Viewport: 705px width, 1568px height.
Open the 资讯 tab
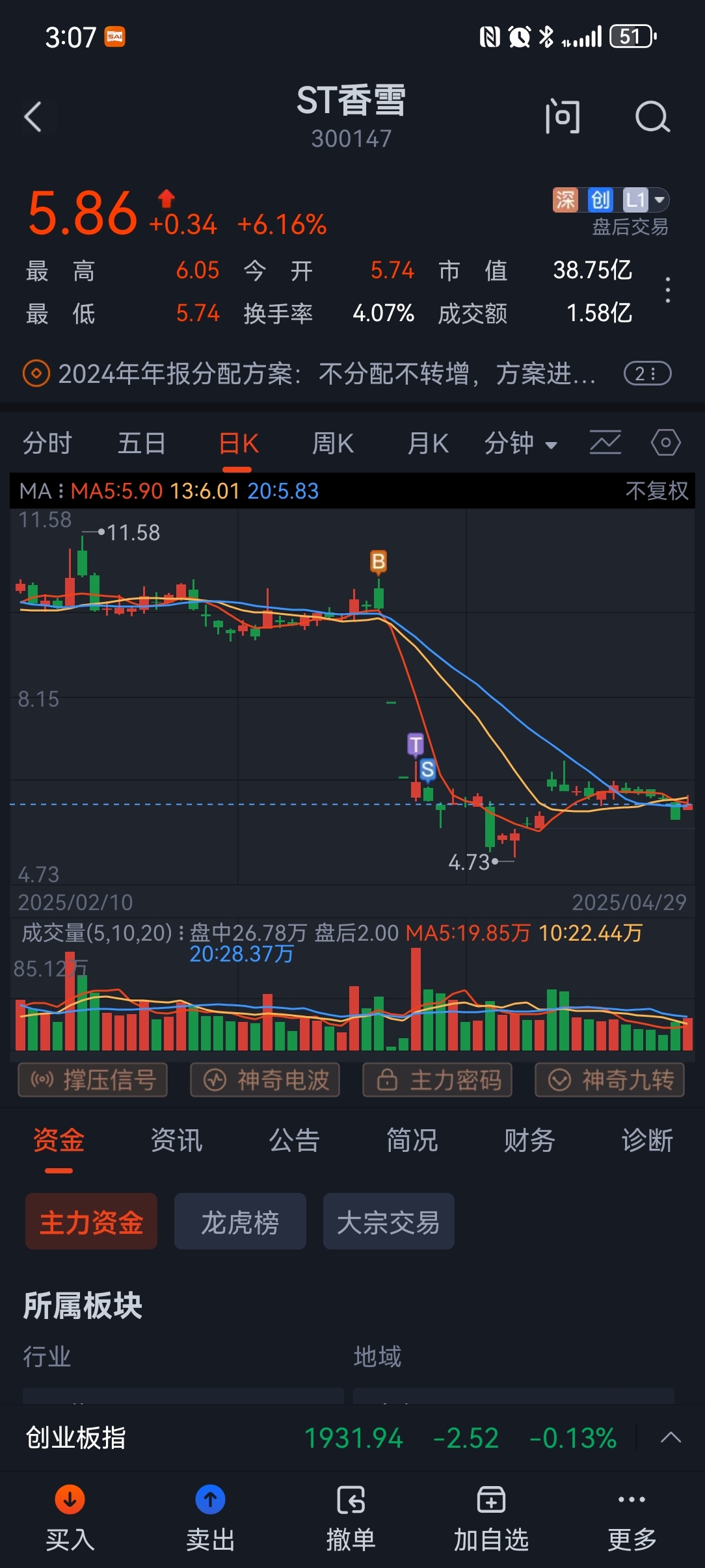pyautogui.click(x=176, y=1140)
